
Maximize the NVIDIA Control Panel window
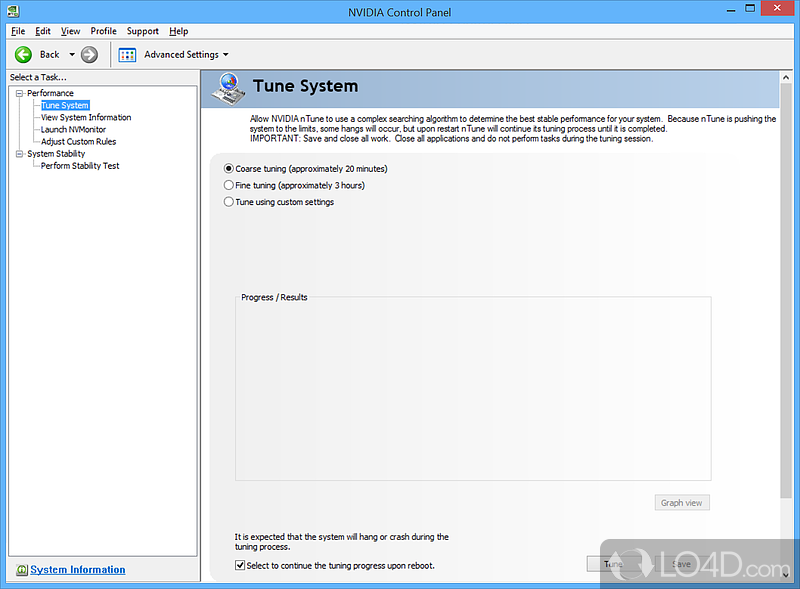click(750, 9)
